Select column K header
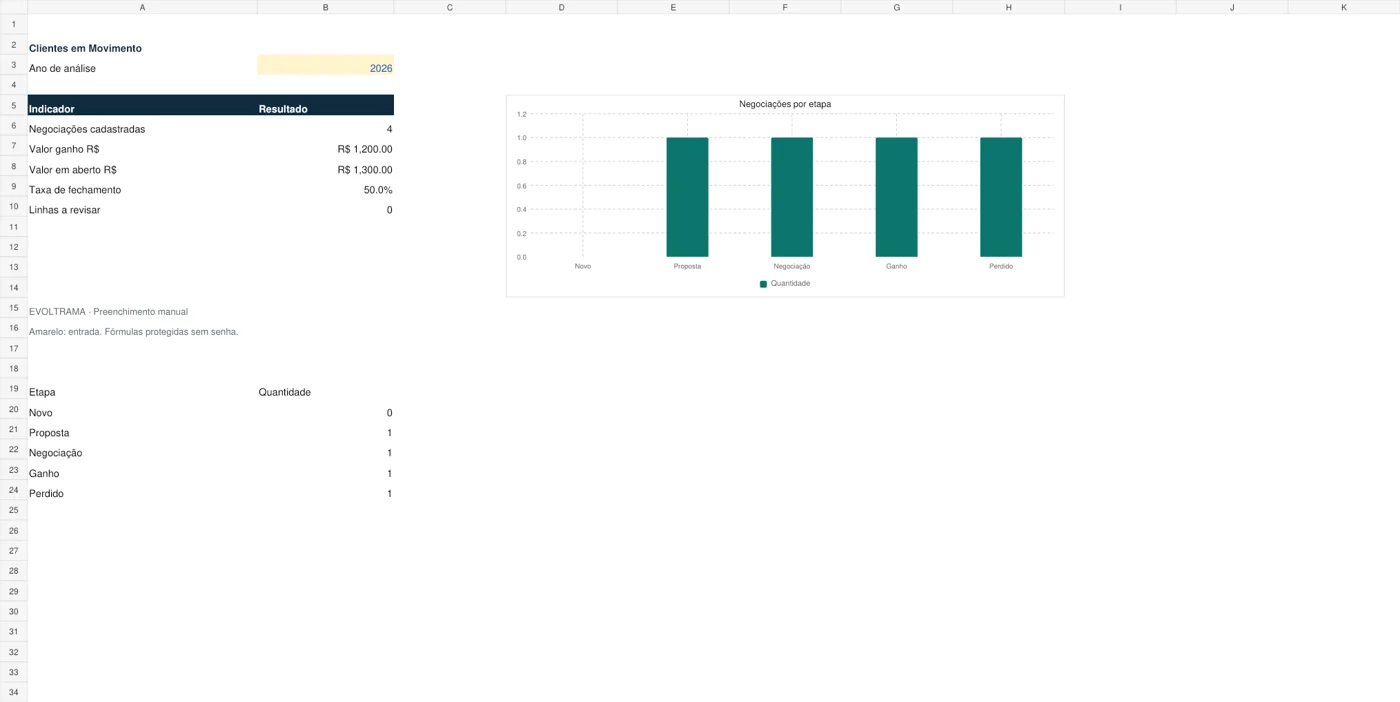This screenshot has width=1400, height=702. pyautogui.click(x=1344, y=7)
